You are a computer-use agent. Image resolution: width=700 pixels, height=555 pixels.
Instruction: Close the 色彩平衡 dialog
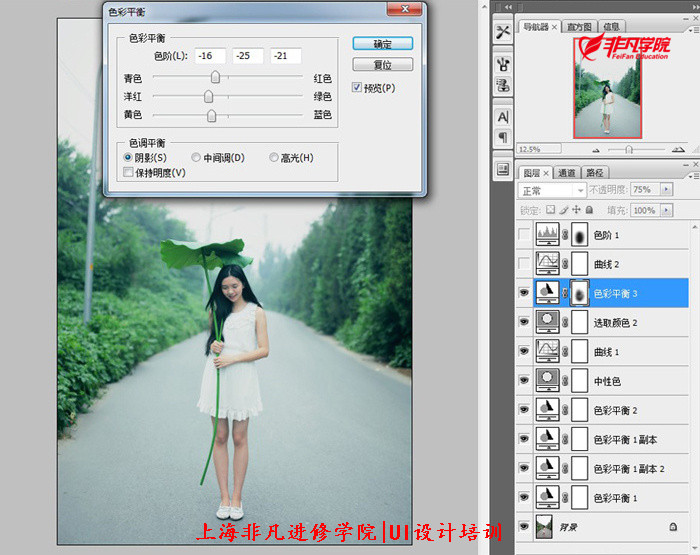pos(404,9)
